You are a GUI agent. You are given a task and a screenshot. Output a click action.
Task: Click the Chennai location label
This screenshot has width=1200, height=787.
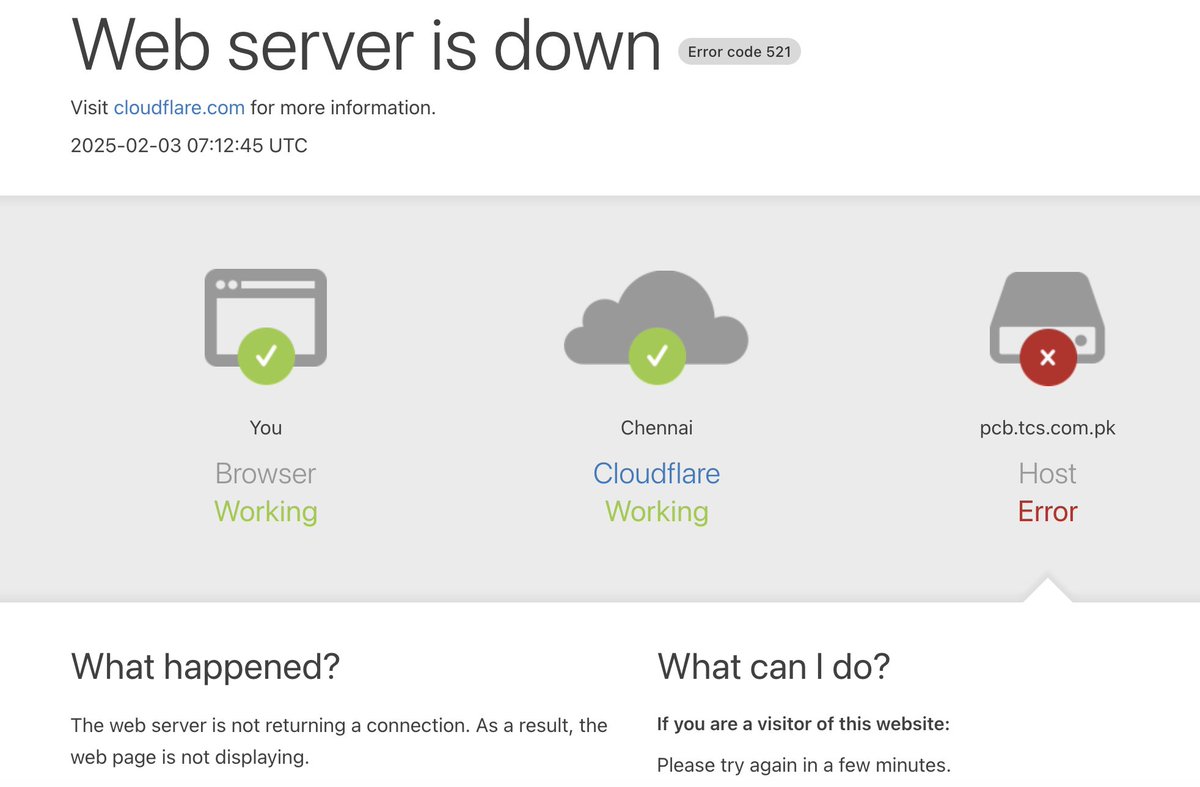[656, 428]
